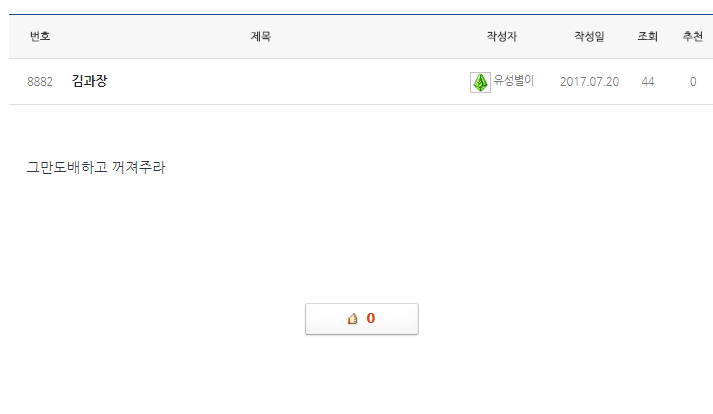Click post number 8882

(x=40, y=82)
